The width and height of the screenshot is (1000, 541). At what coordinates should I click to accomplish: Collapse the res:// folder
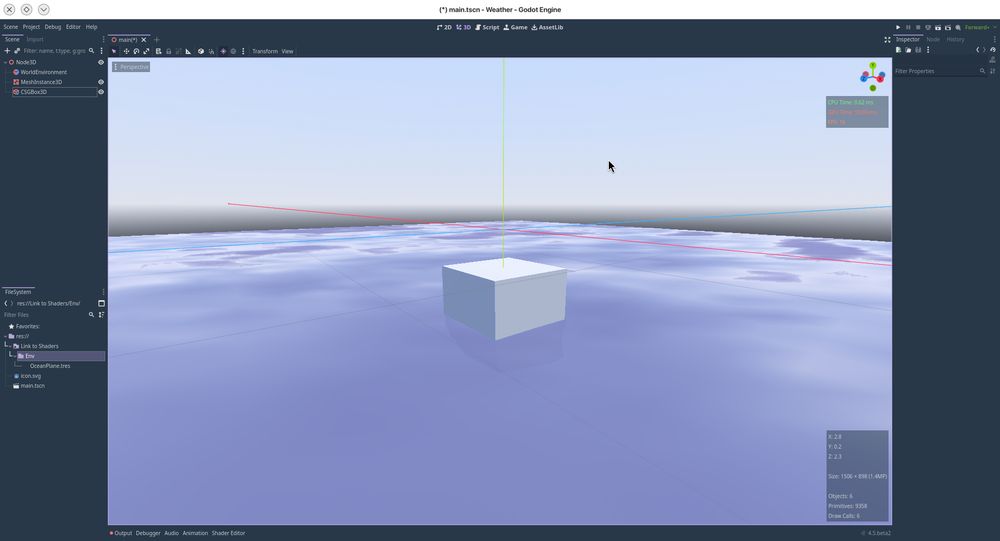(5, 336)
